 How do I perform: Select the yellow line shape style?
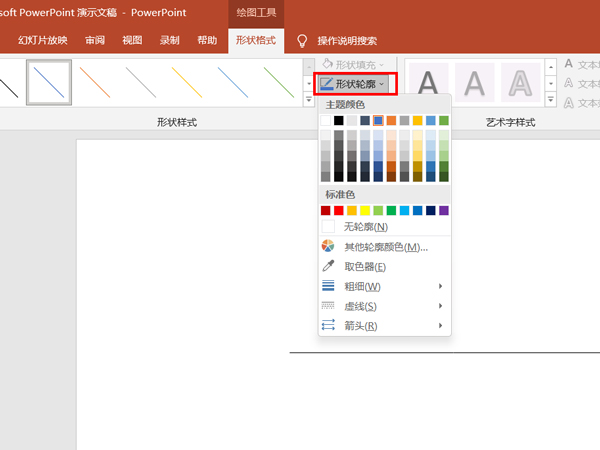tap(186, 82)
